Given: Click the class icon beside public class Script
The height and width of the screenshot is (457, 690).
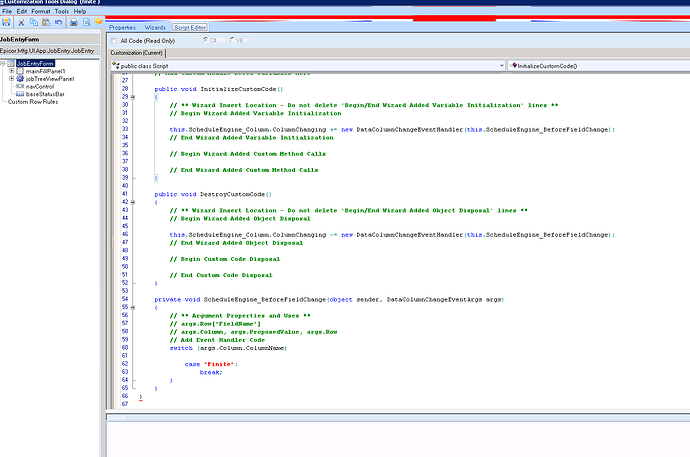Looking at the screenshot, I should point(116,66).
